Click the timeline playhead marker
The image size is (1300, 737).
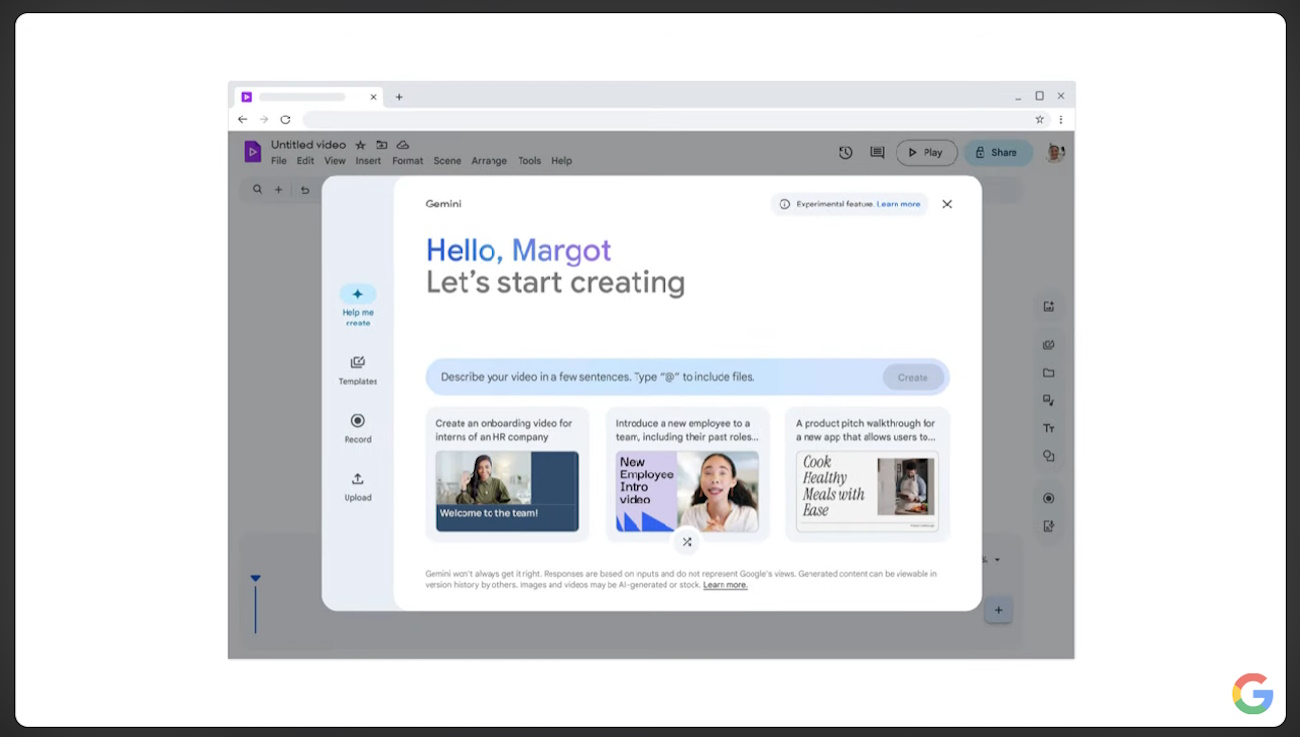pyautogui.click(x=255, y=579)
